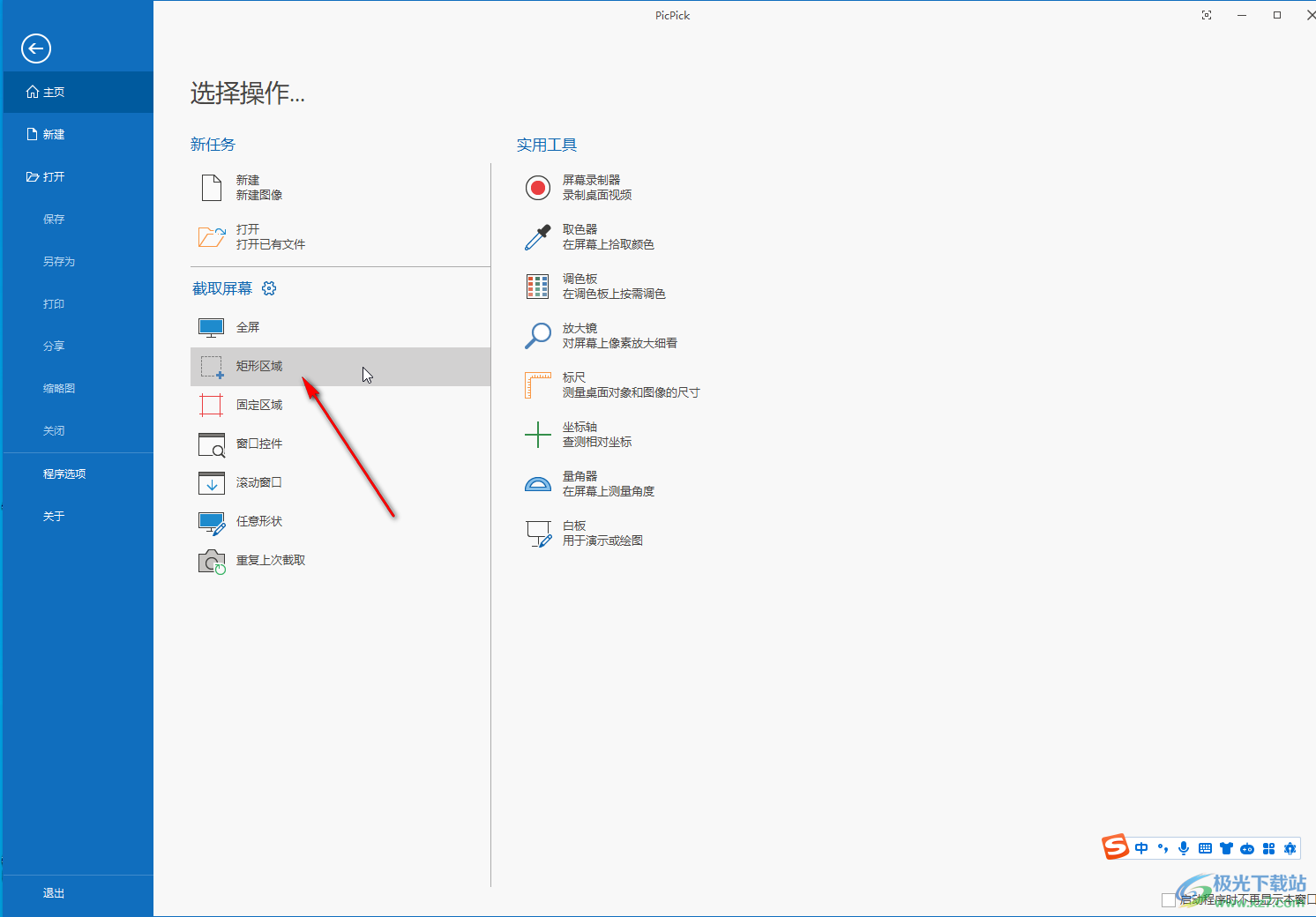Click 在调色板上按需调色 text
Screen dimensions: 1316x917
(614, 294)
